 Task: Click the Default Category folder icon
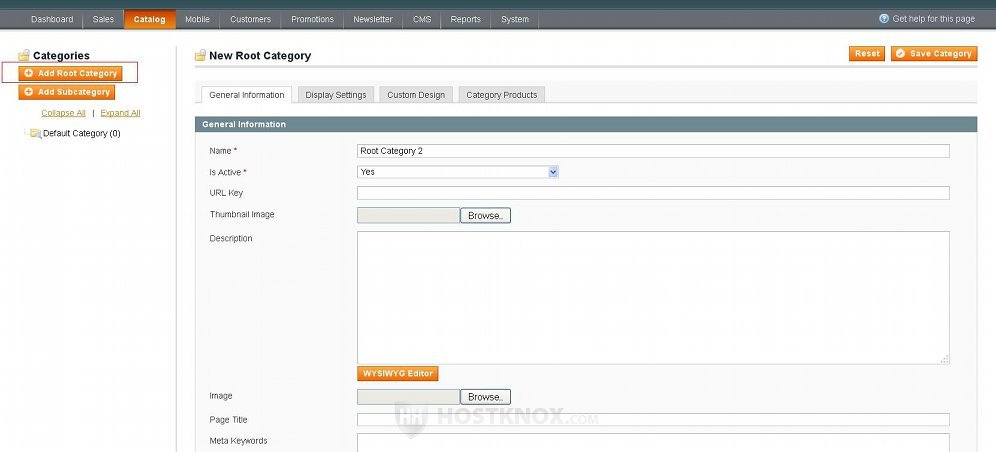(x=36, y=133)
